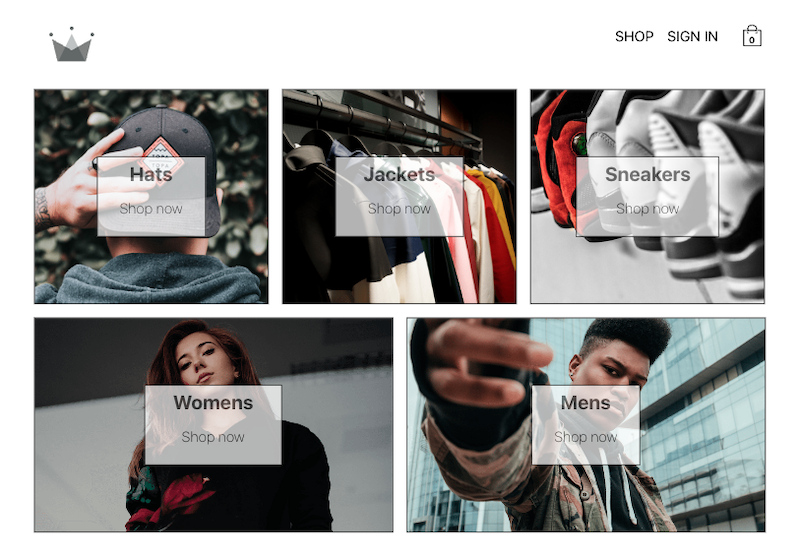Click Shop now under Jackets
The width and height of the screenshot is (800, 556).
[399, 209]
